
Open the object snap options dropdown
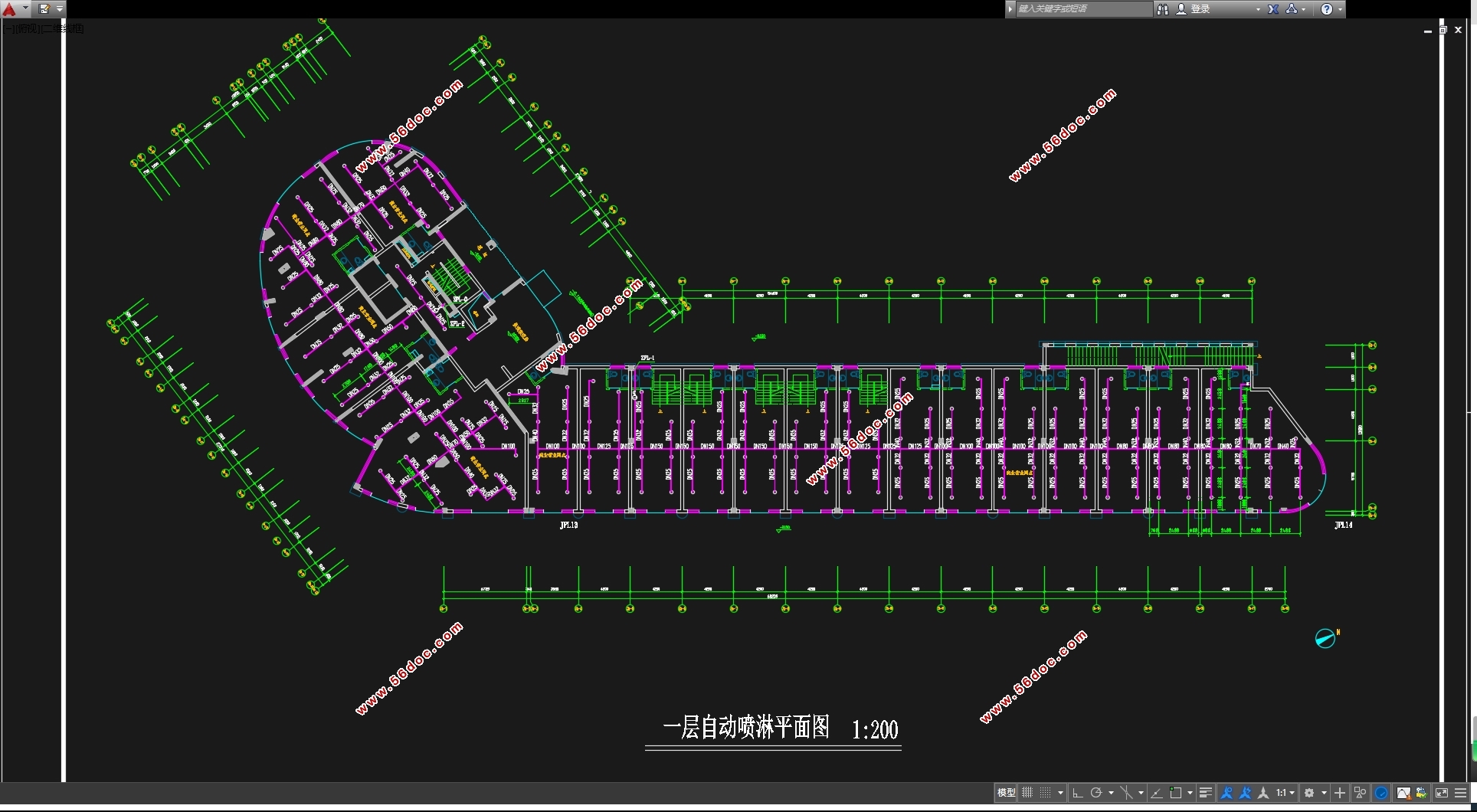pyautogui.click(x=1190, y=793)
